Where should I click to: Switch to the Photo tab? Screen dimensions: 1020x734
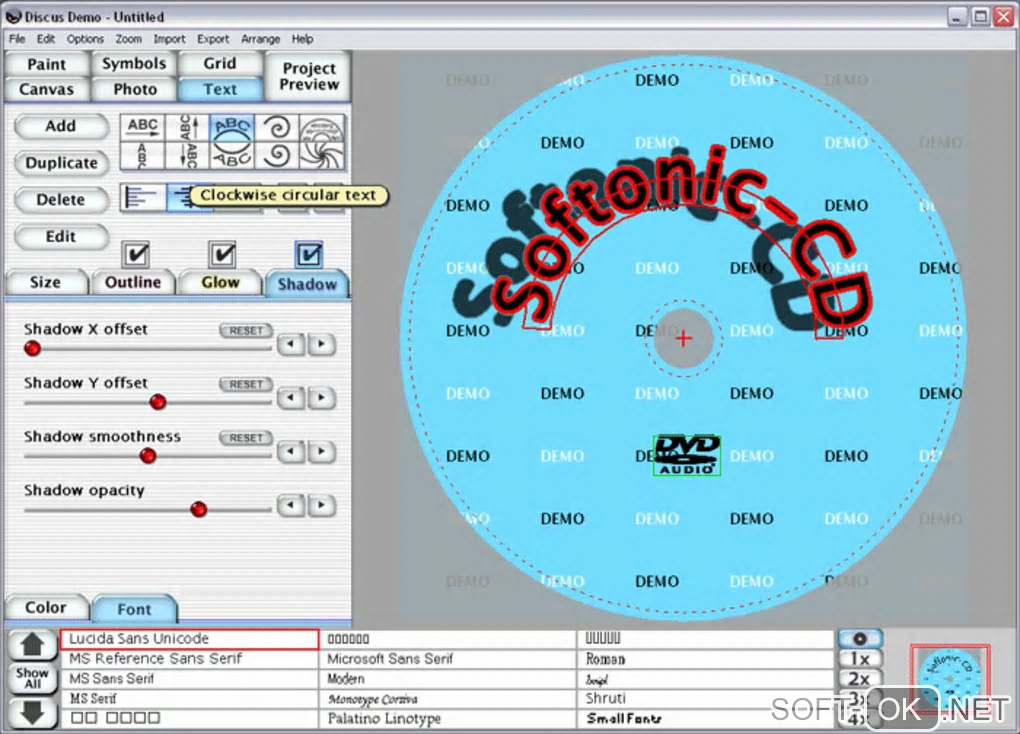click(x=135, y=89)
